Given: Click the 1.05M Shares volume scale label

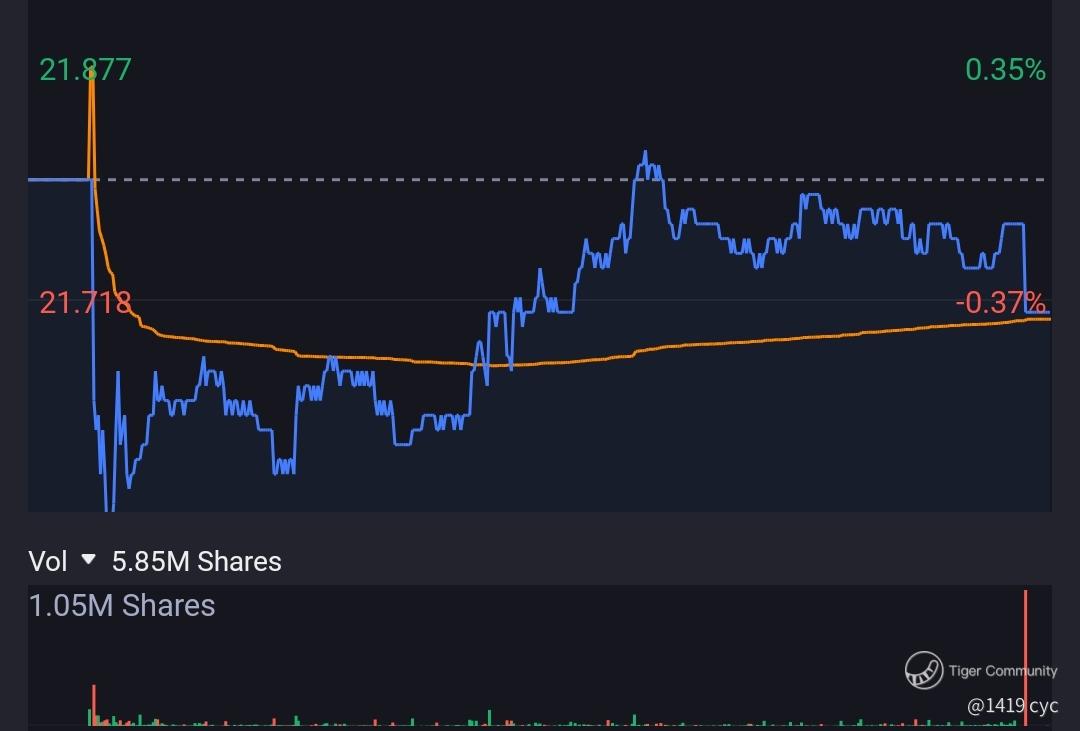Looking at the screenshot, I should tap(122, 606).
